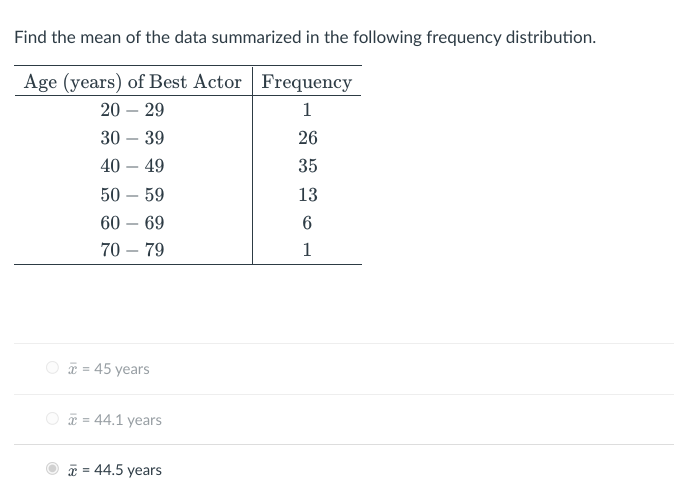The height and width of the screenshot is (497, 674).
Task: Click the '44.1 years' answer label text
Action: [115, 420]
